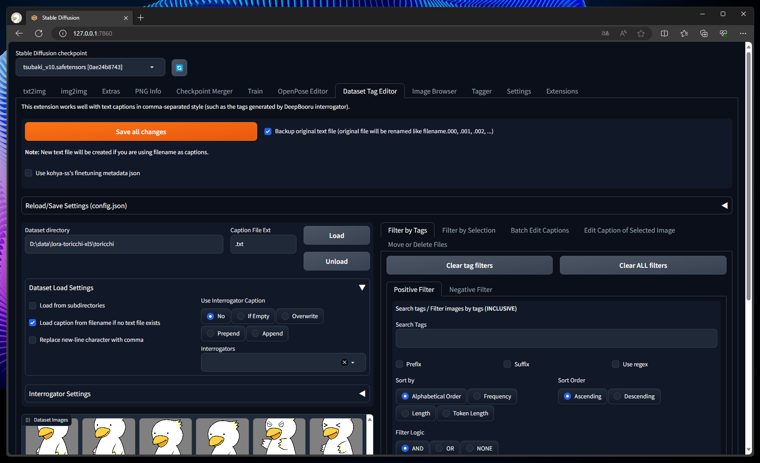Open the read aloud icon
The image size is (760, 463).
(623, 33)
